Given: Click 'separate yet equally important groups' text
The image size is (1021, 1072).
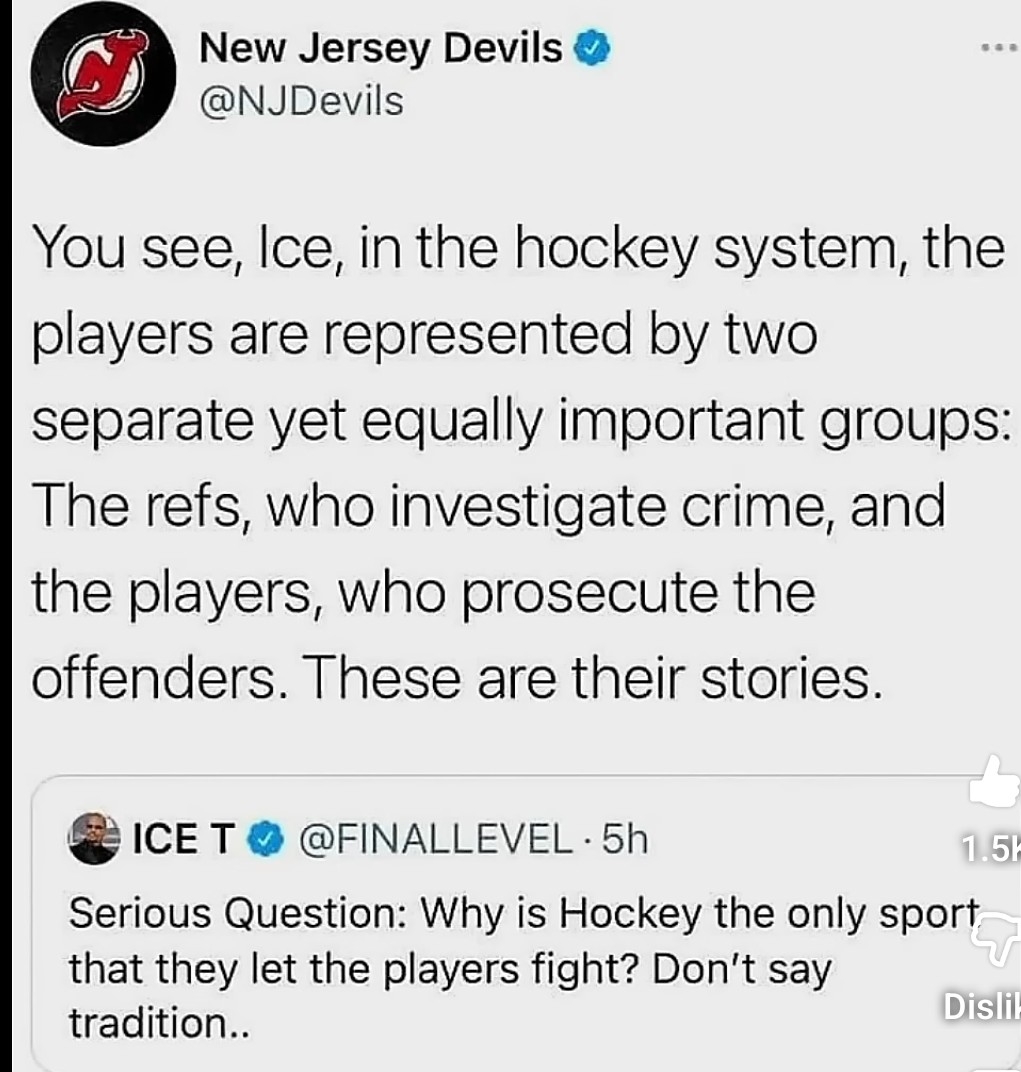Looking at the screenshot, I should [x=518, y=420].
